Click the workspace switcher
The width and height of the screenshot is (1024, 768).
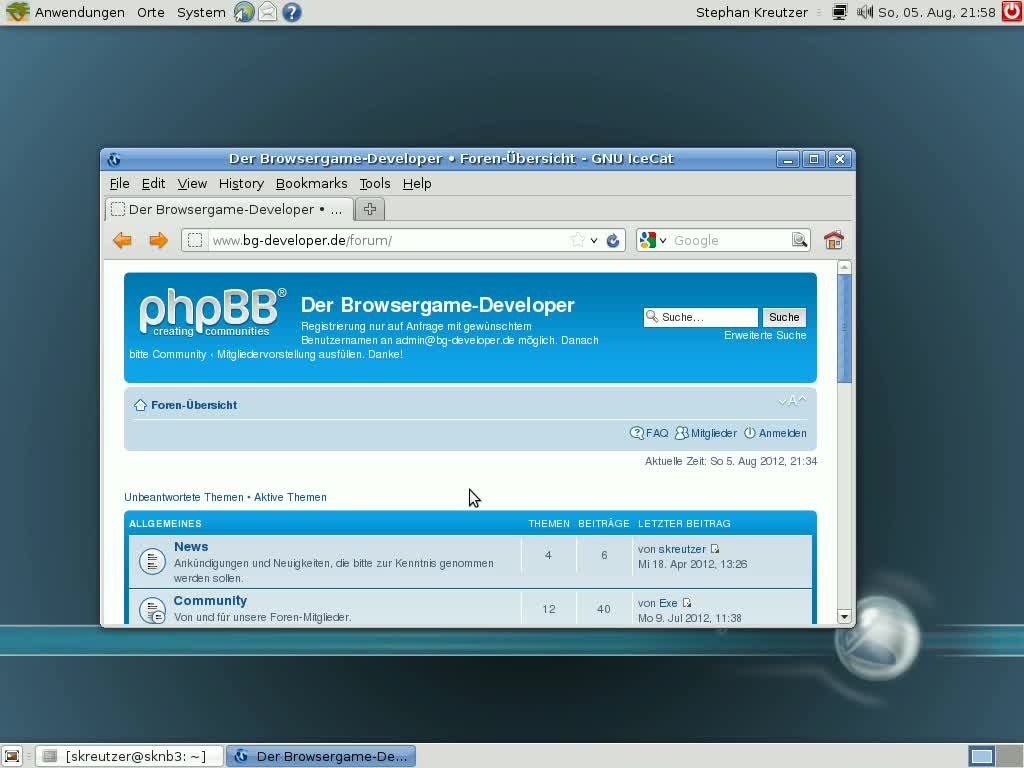click(994, 756)
